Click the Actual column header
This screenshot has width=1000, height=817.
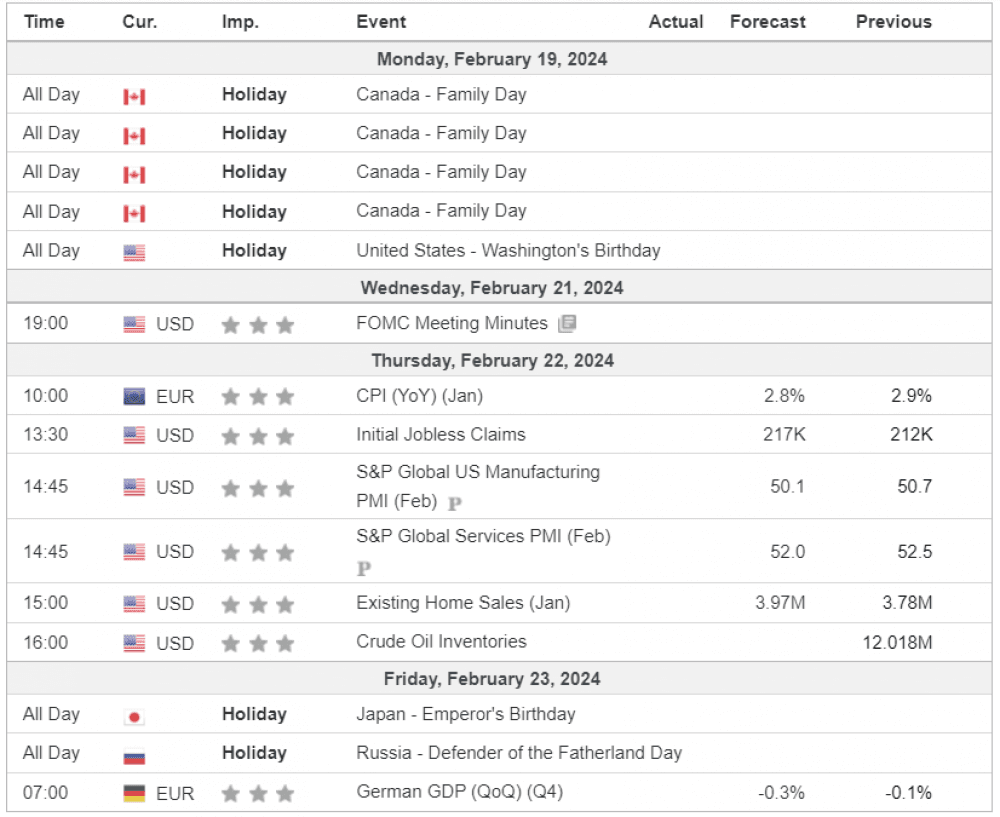[676, 22]
